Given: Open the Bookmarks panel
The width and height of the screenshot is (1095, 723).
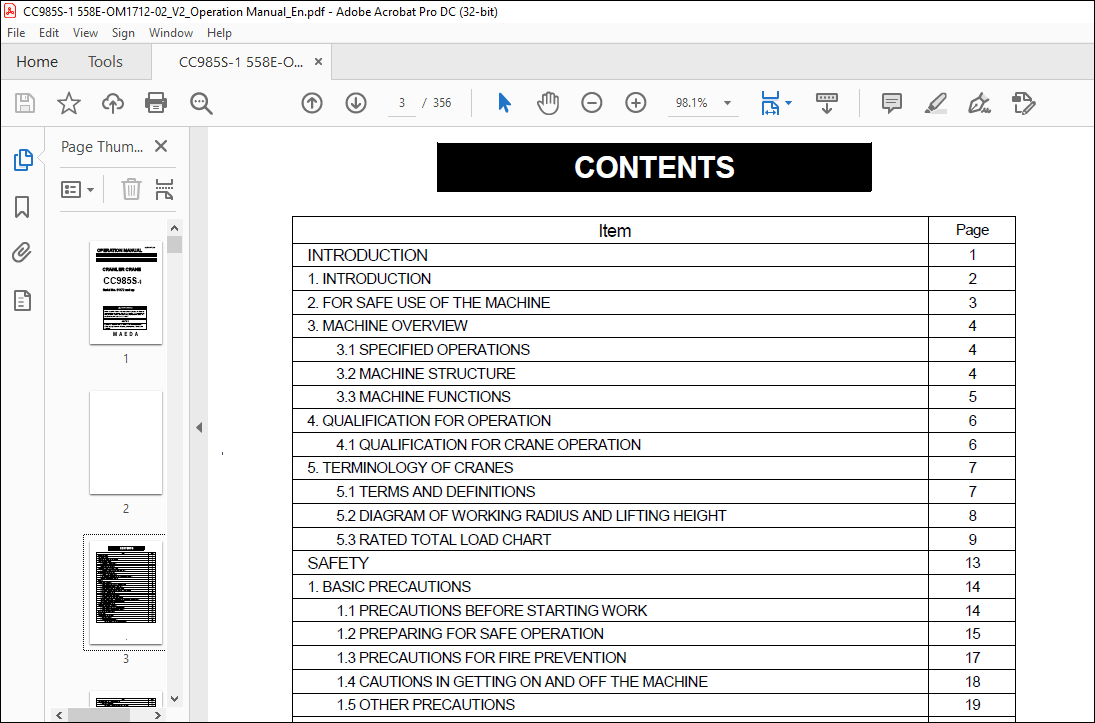Looking at the screenshot, I should 22,207.
